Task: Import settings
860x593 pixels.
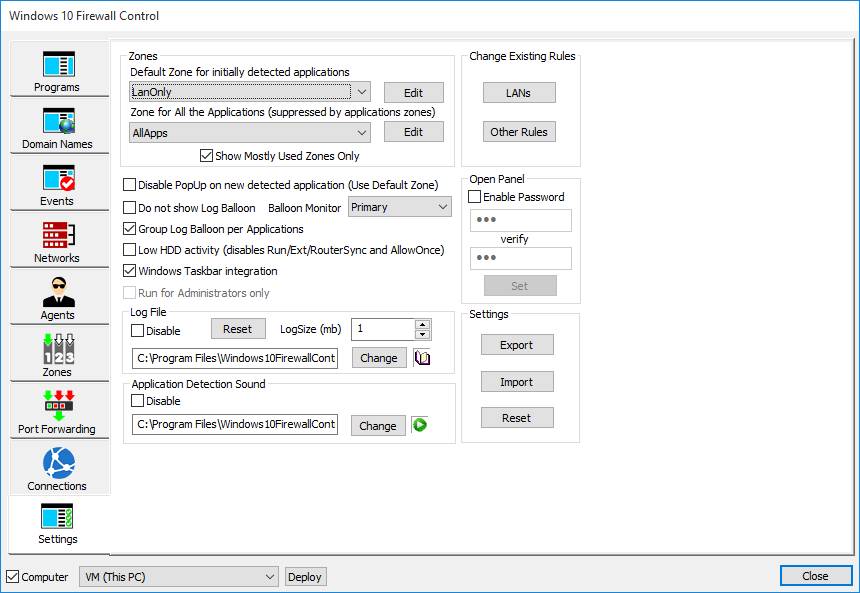Action: tap(517, 382)
